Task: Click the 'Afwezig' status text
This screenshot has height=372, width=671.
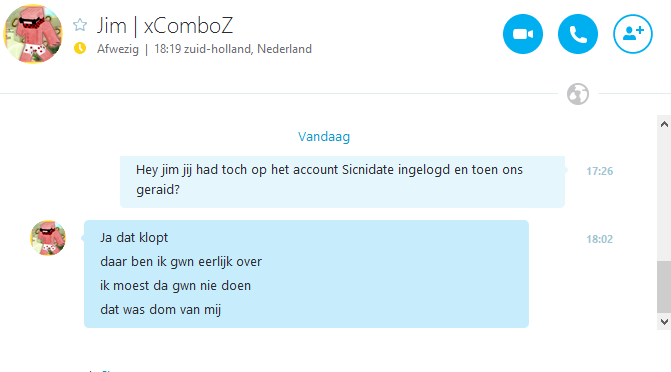Action: pyautogui.click(x=118, y=49)
